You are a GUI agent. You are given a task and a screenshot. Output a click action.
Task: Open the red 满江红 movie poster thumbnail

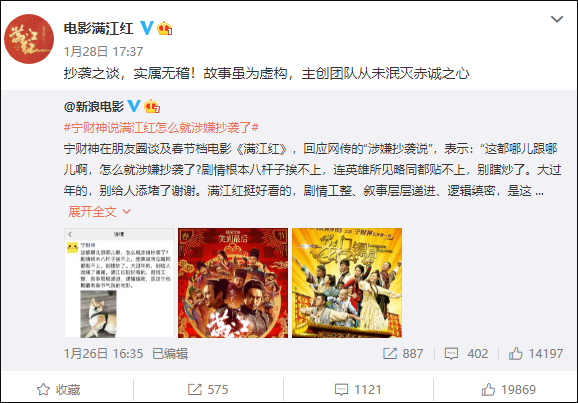[233, 283]
